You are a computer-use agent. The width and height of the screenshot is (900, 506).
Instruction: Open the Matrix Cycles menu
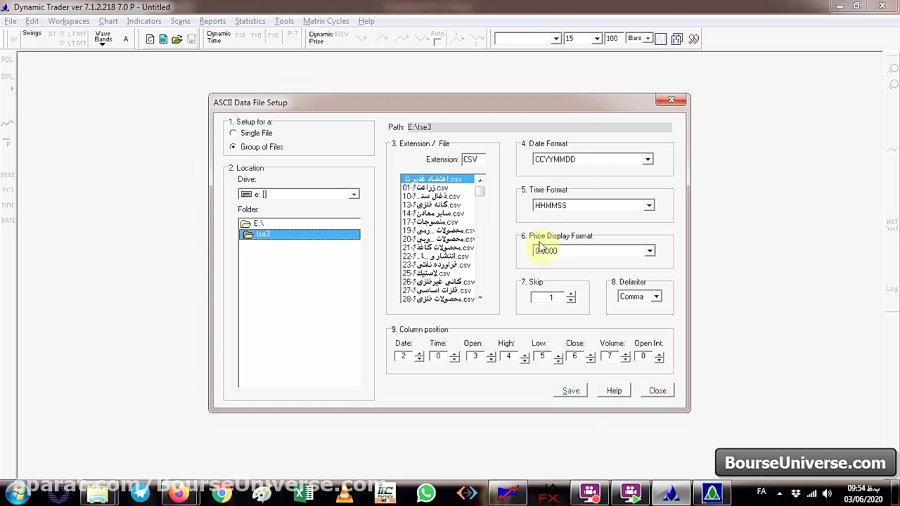pos(326,21)
